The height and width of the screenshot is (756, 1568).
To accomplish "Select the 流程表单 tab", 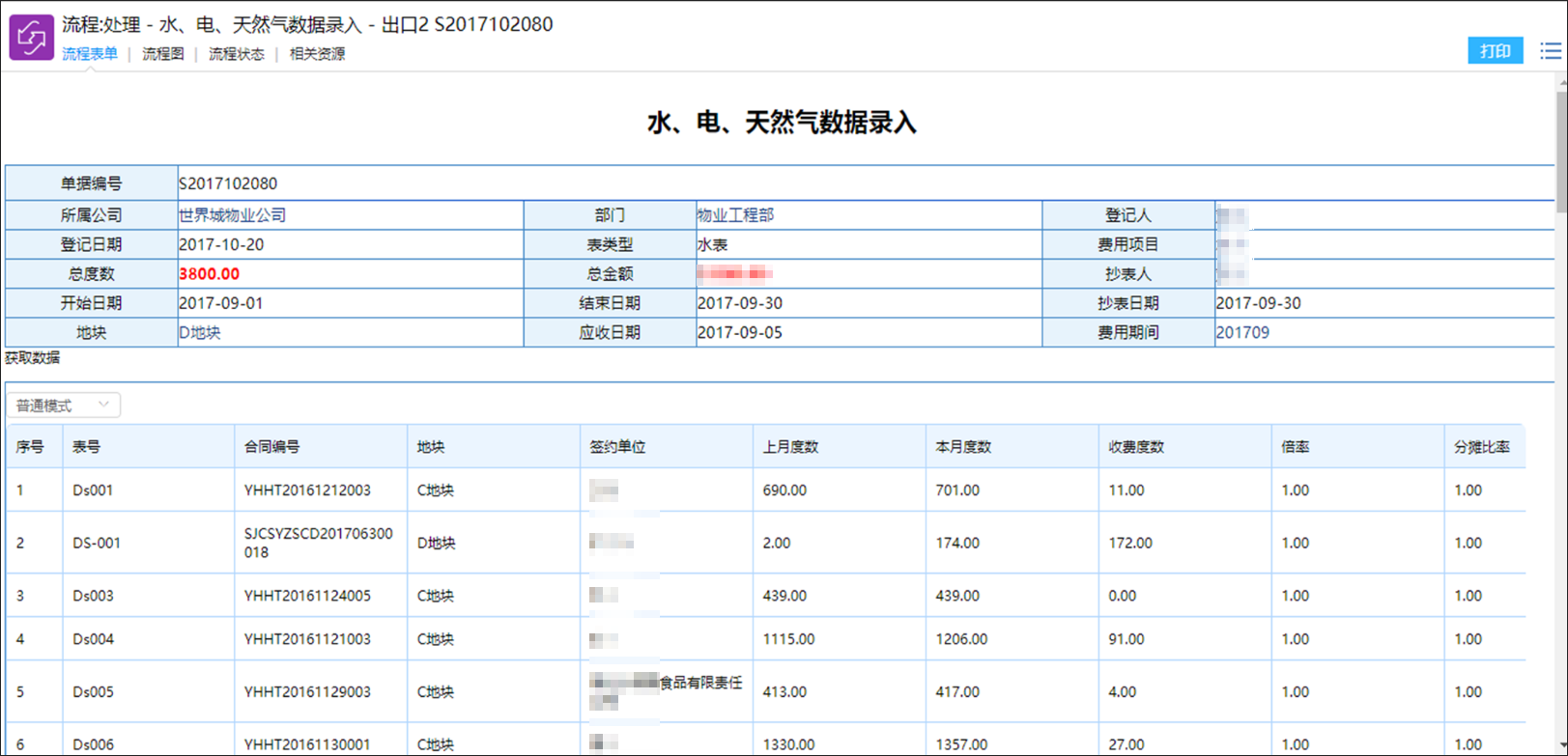I will 90,54.
